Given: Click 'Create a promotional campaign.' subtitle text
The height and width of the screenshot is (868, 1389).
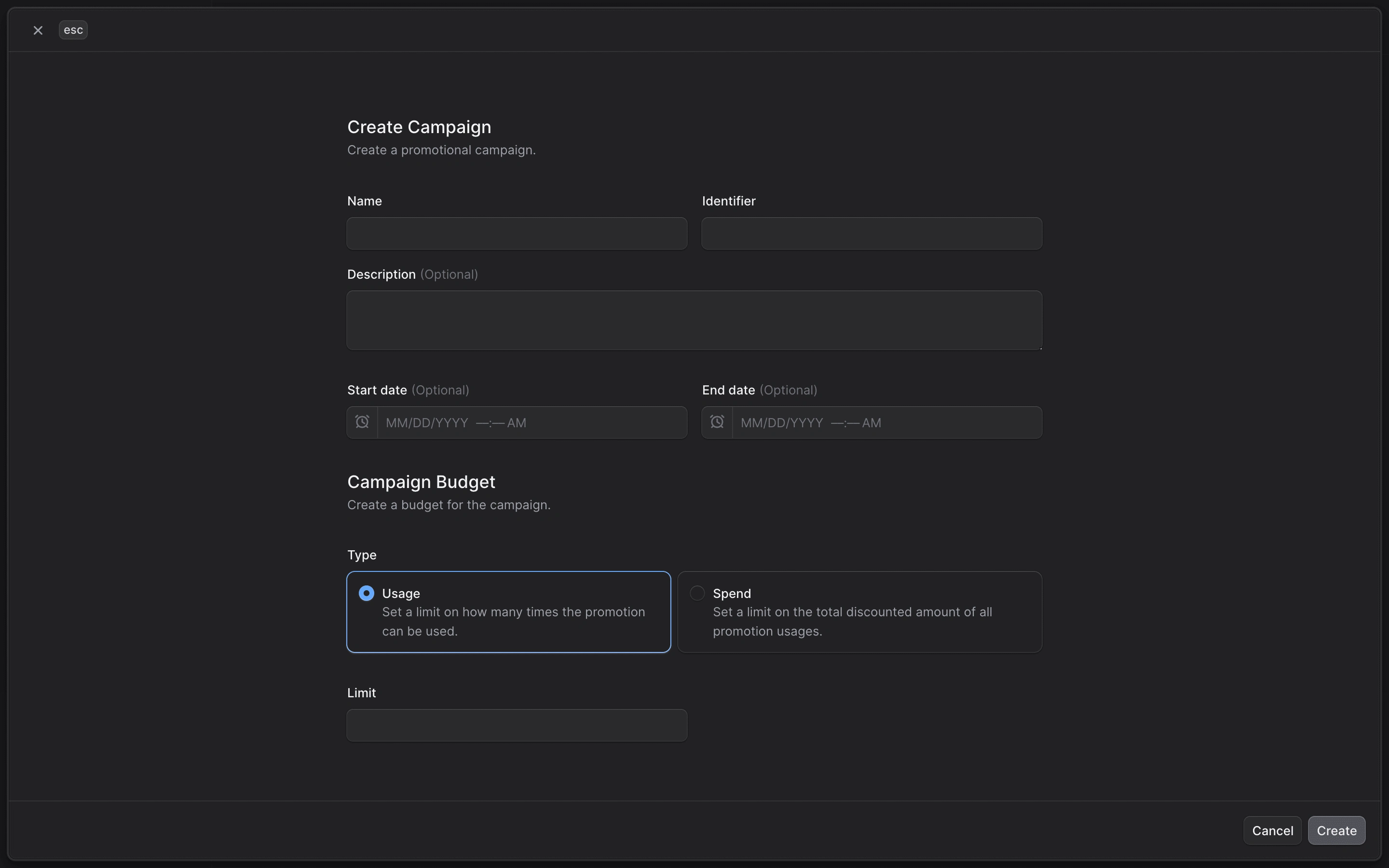Looking at the screenshot, I should coord(441,150).
